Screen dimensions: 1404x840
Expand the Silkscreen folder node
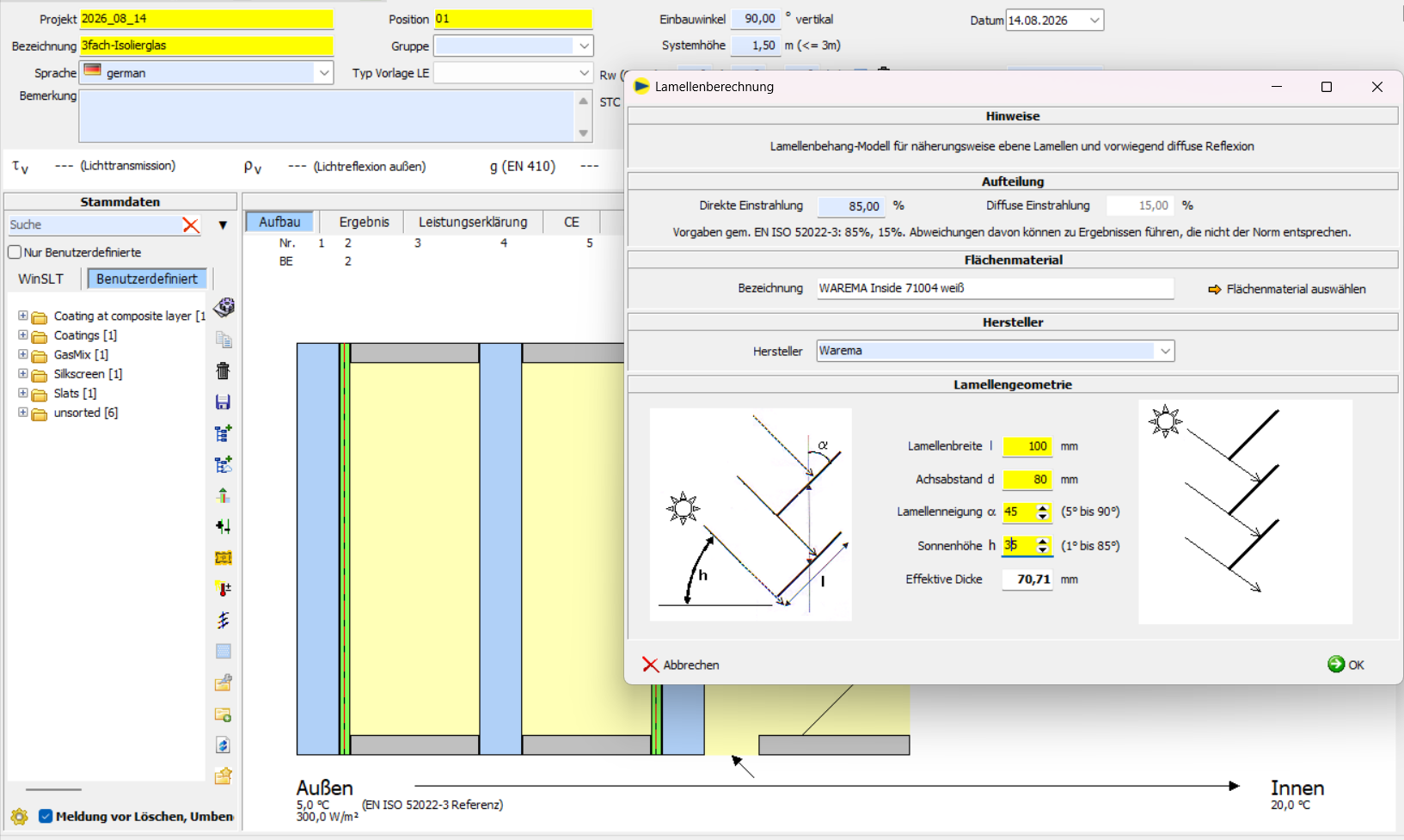click(x=23, y=373)
